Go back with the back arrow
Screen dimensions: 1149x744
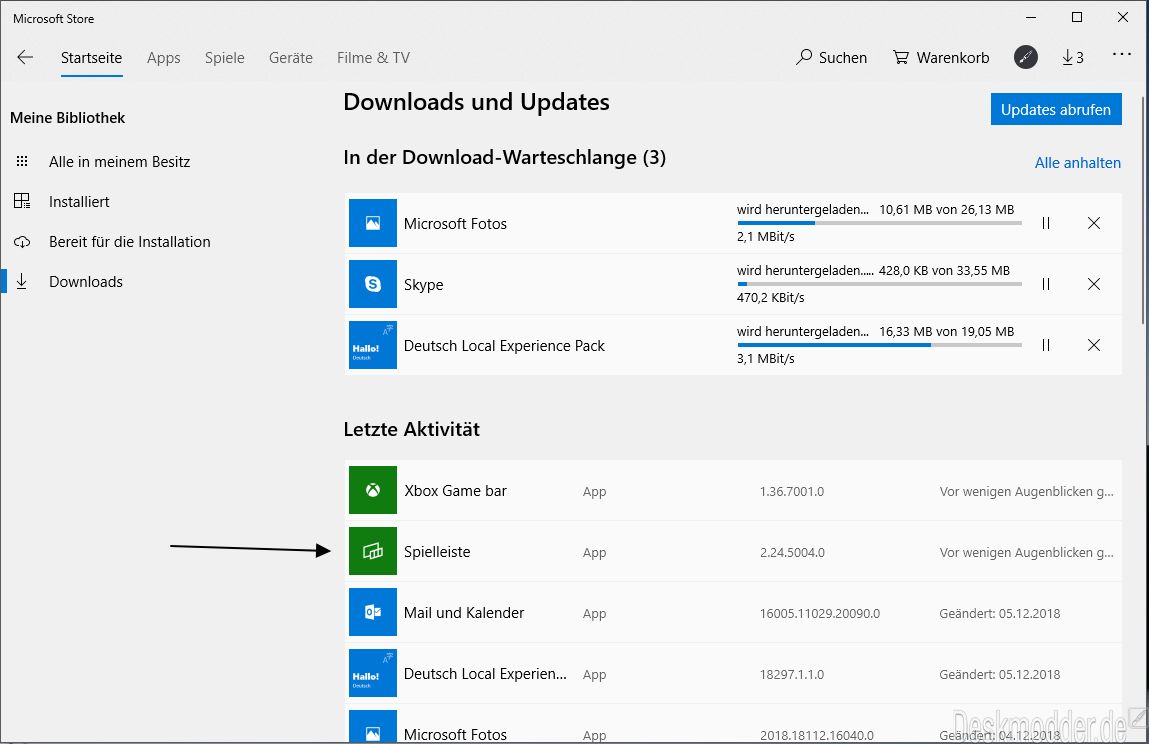point(25,57)
